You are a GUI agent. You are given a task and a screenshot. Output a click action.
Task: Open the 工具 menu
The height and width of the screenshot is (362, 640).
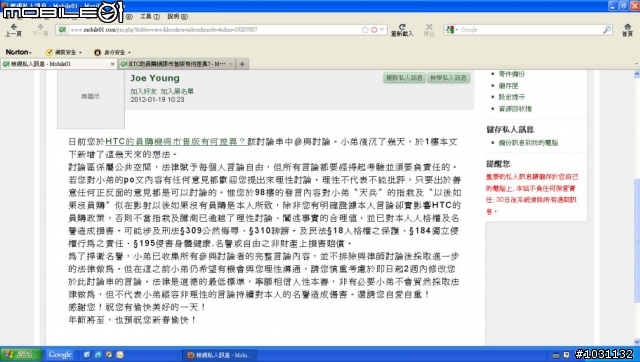150,16
